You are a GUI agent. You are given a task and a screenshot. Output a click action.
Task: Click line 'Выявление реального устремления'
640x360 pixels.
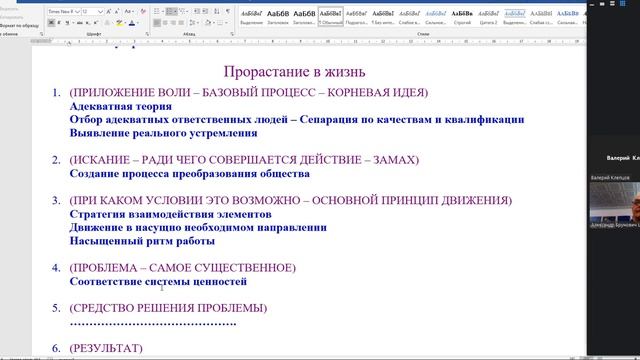point(163,133)
